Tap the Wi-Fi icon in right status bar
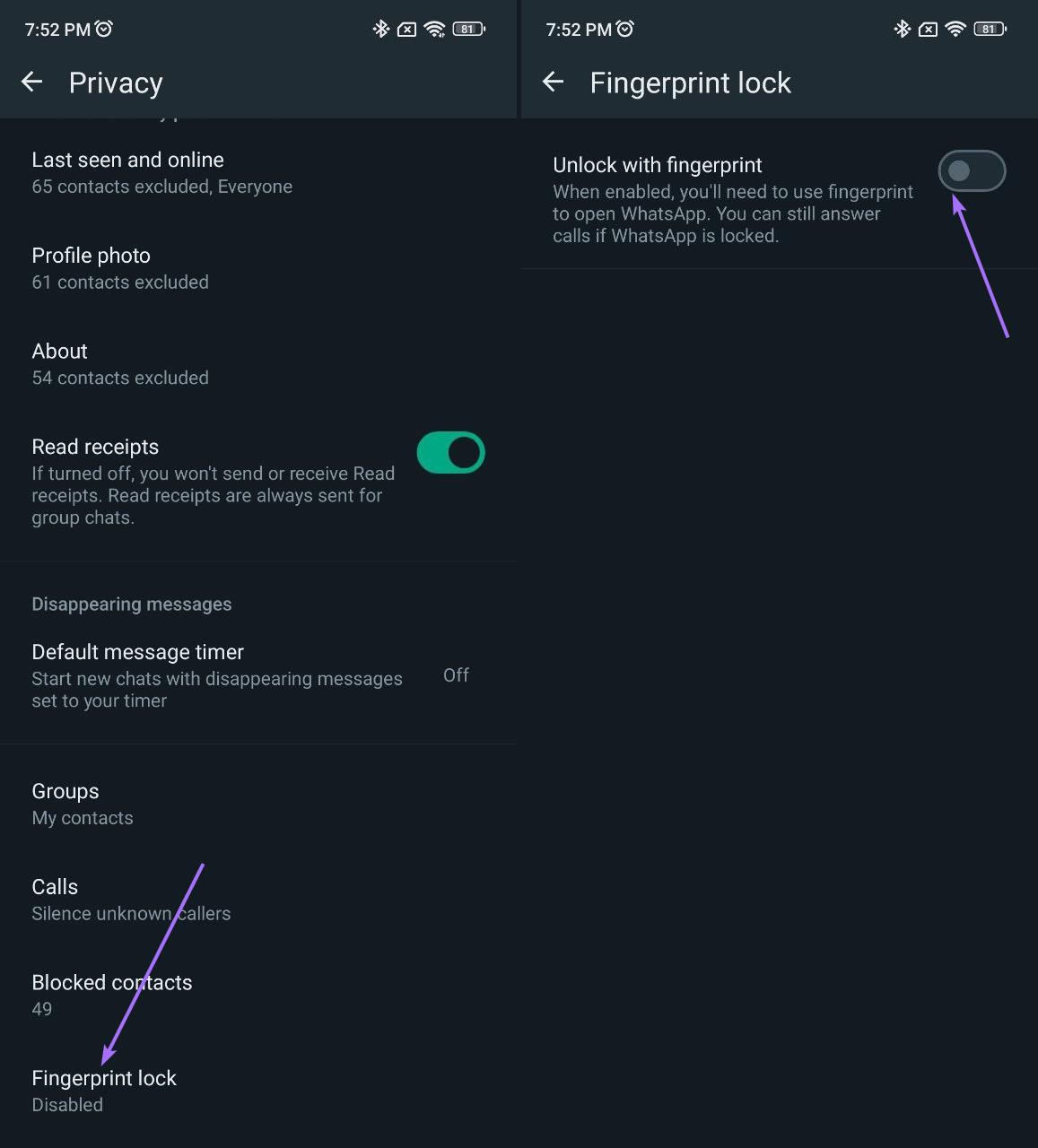 (x=955, y=29)
